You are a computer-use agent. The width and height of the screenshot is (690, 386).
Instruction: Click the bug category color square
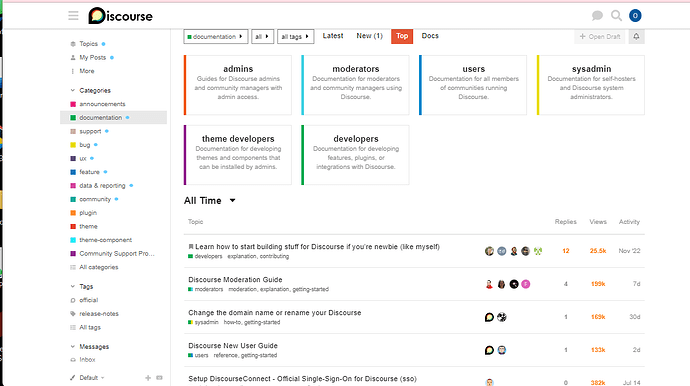point(73,145)
